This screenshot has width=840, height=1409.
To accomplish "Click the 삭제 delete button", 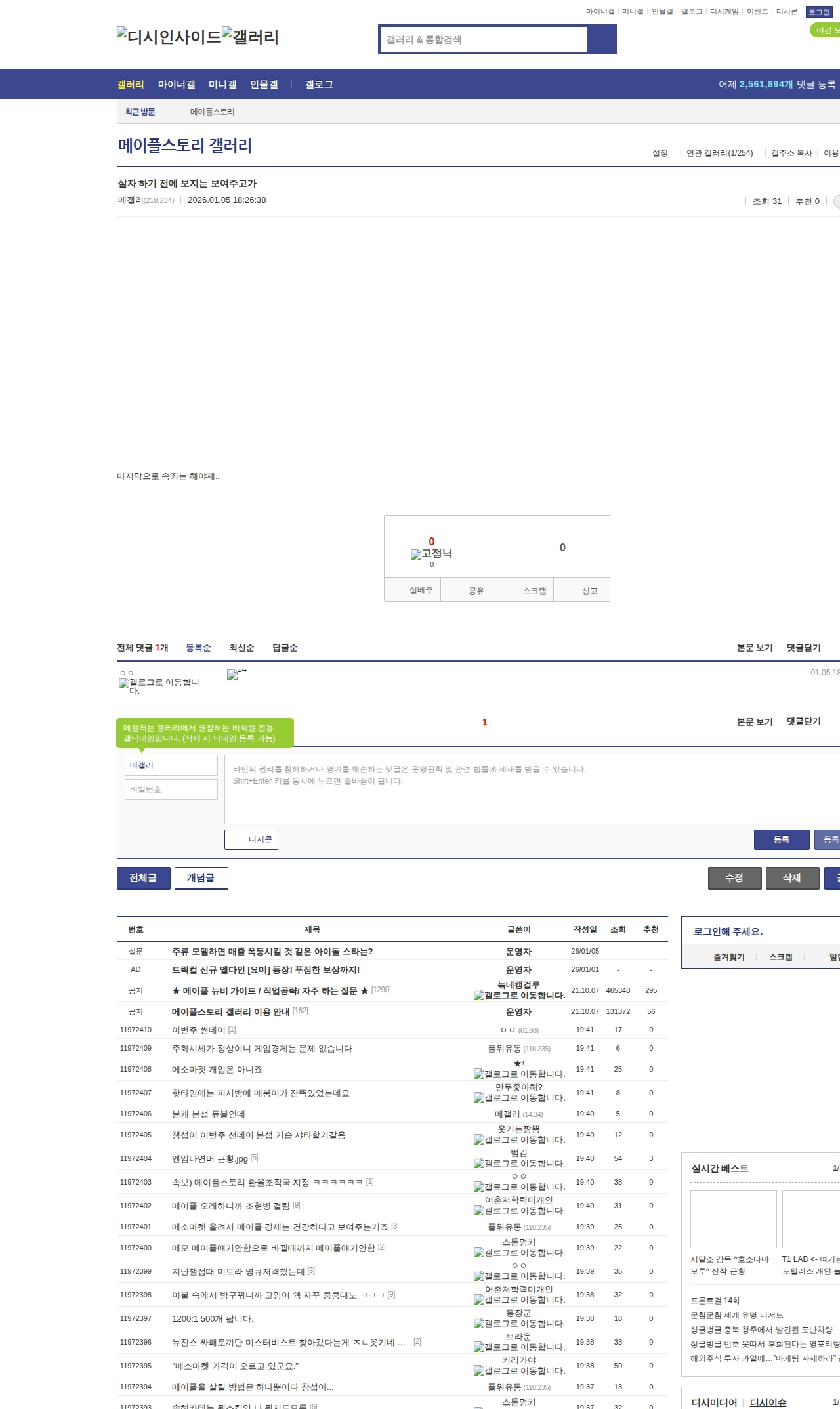I will point(792,878).
